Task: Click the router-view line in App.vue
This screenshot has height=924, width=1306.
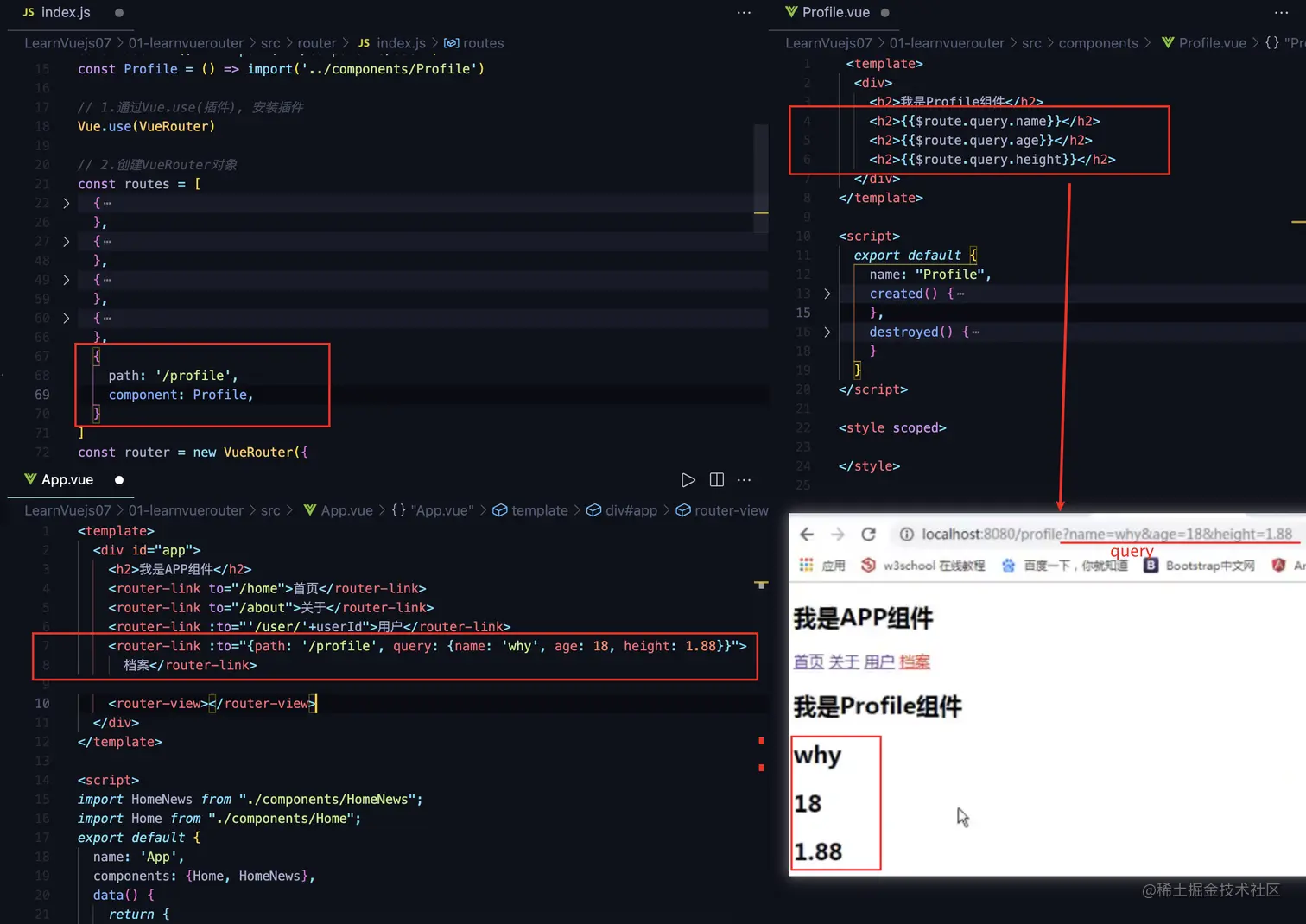Action: click(212, 704)
